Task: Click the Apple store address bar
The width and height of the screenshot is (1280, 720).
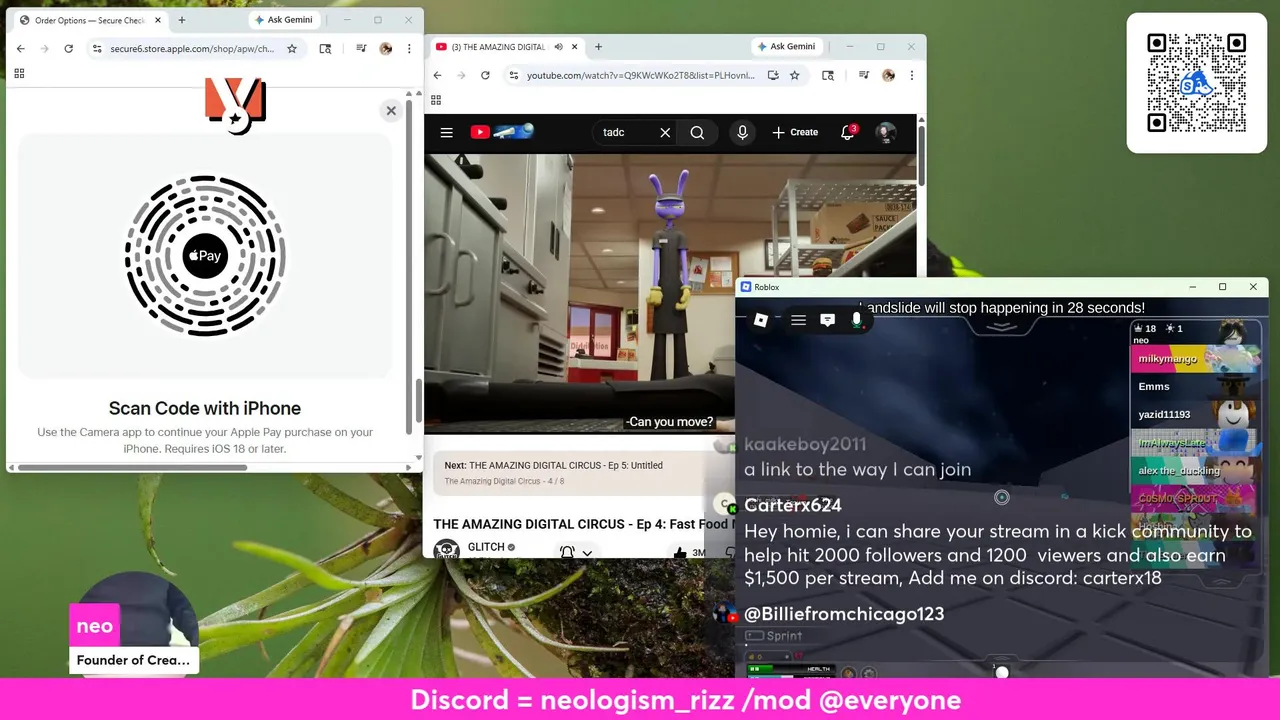Action: point(194,48)
